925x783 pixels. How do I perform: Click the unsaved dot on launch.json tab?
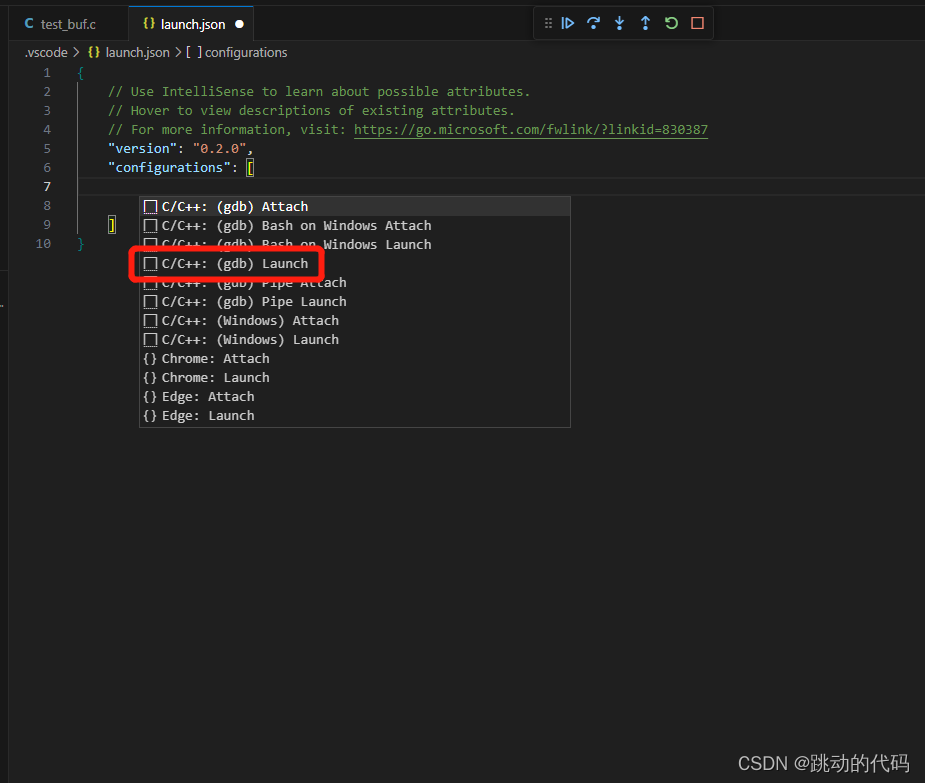[240, 24]
